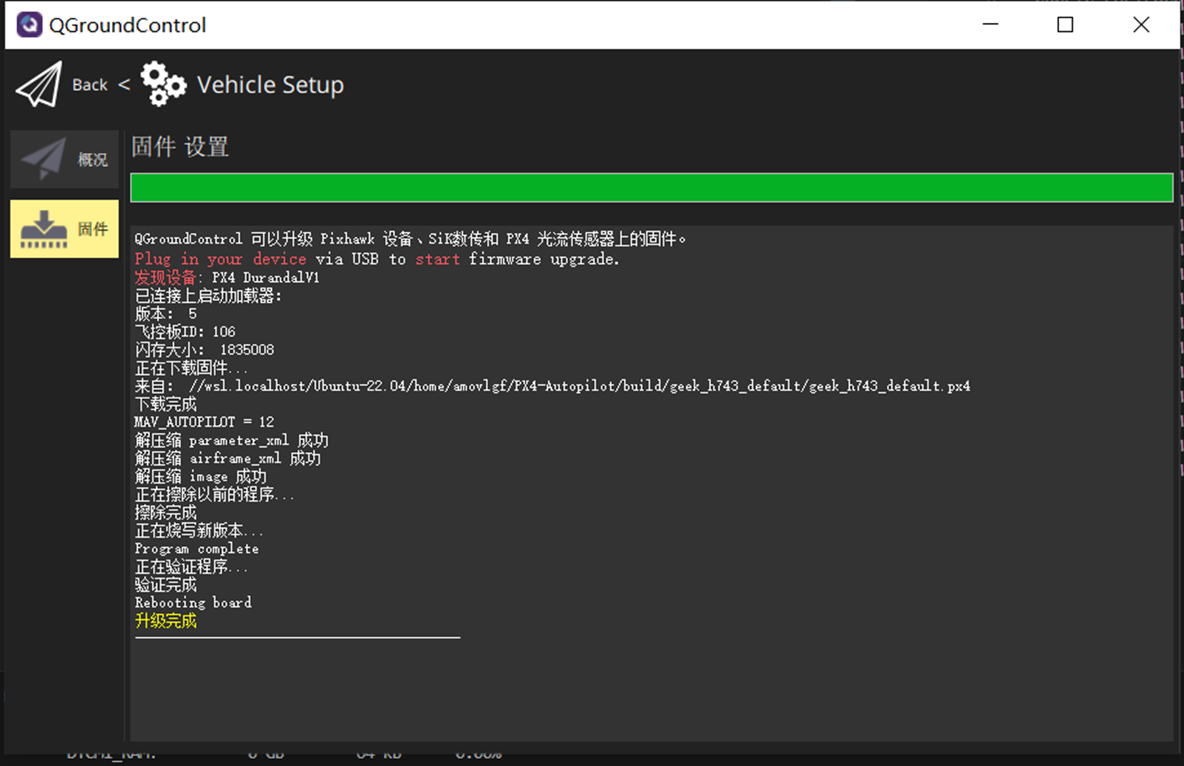Image resolution: width=1184 pixels, height=766 pixels.
Task: Click the Vehicle Setup gears icon
Action: [x=163, y=84]
